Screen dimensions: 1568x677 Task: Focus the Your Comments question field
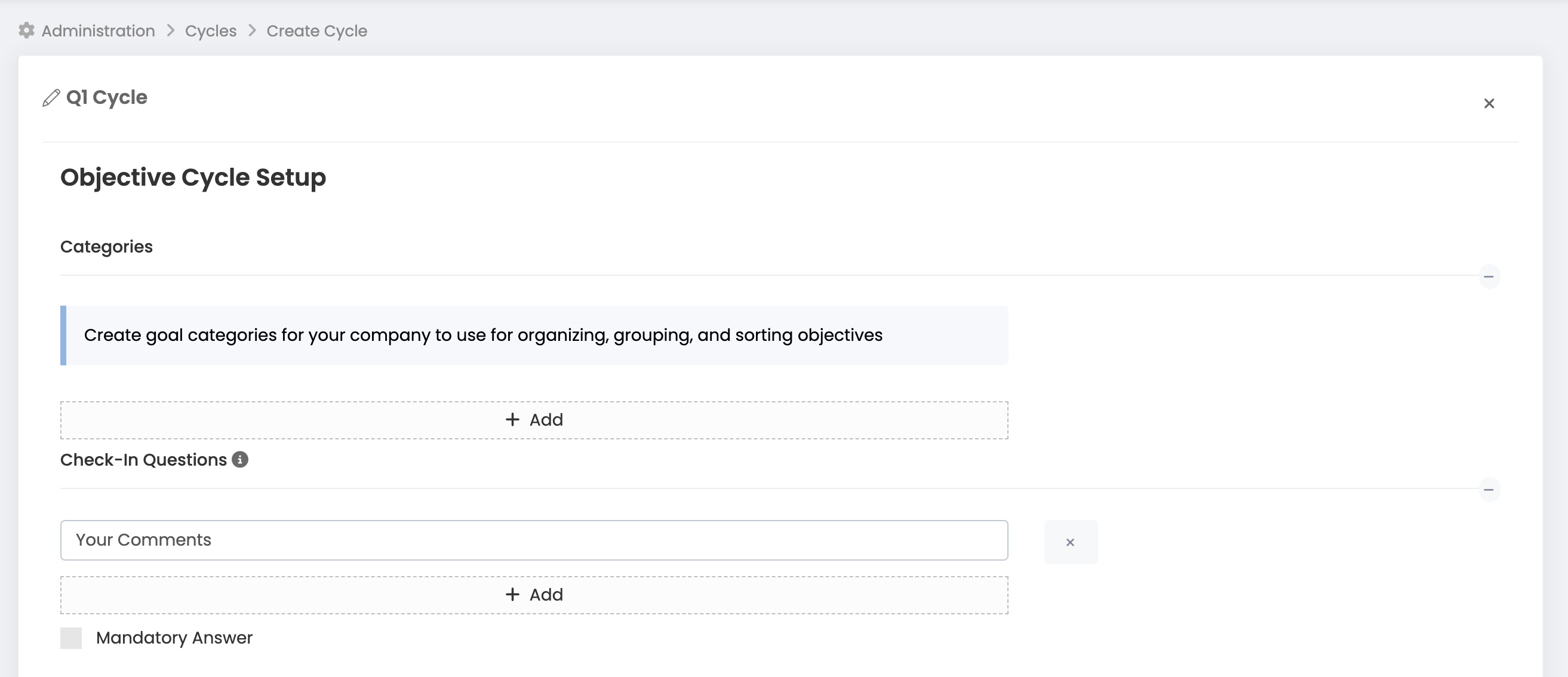pos(533,540)
